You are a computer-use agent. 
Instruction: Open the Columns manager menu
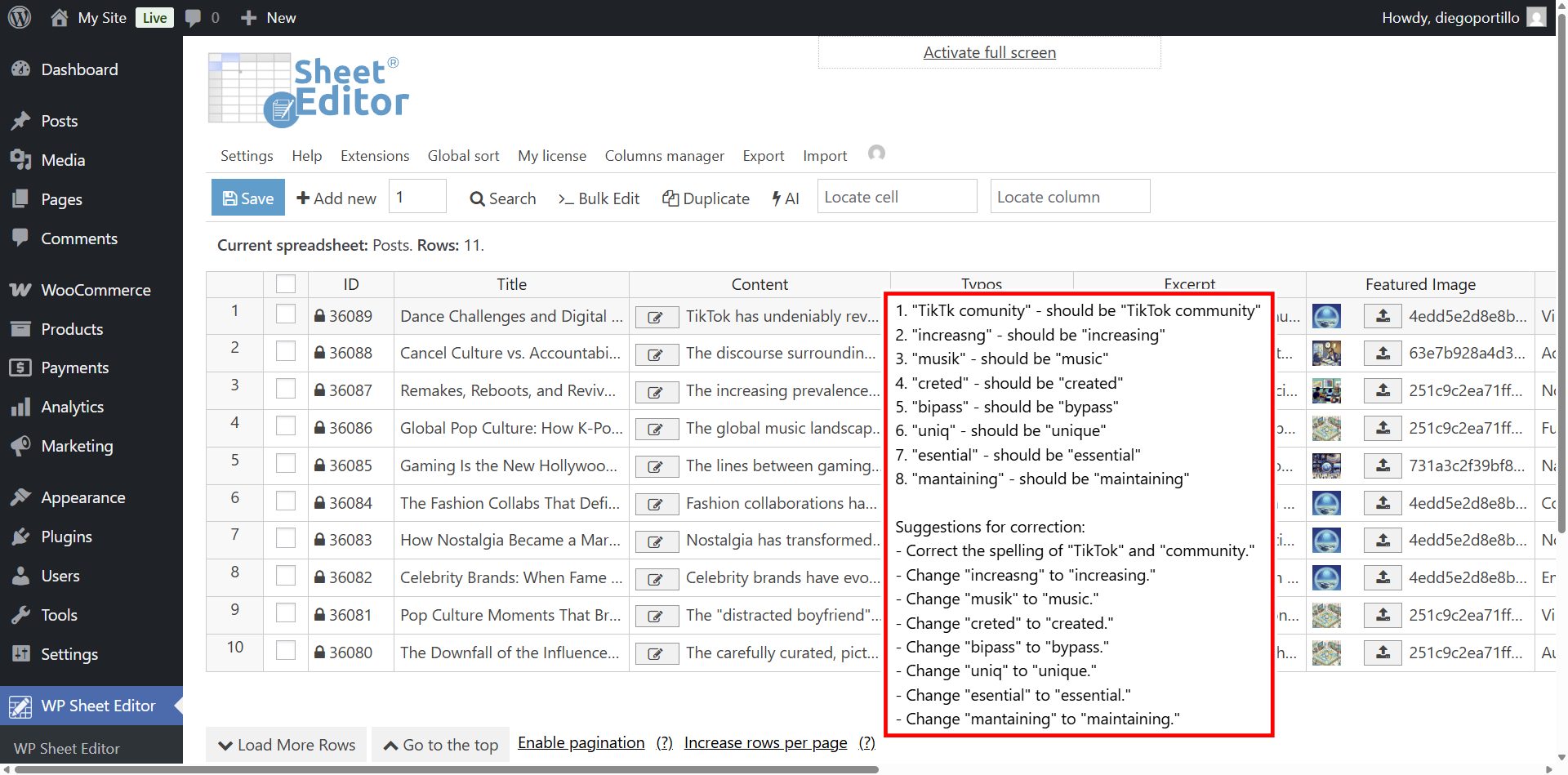point(664,156)
